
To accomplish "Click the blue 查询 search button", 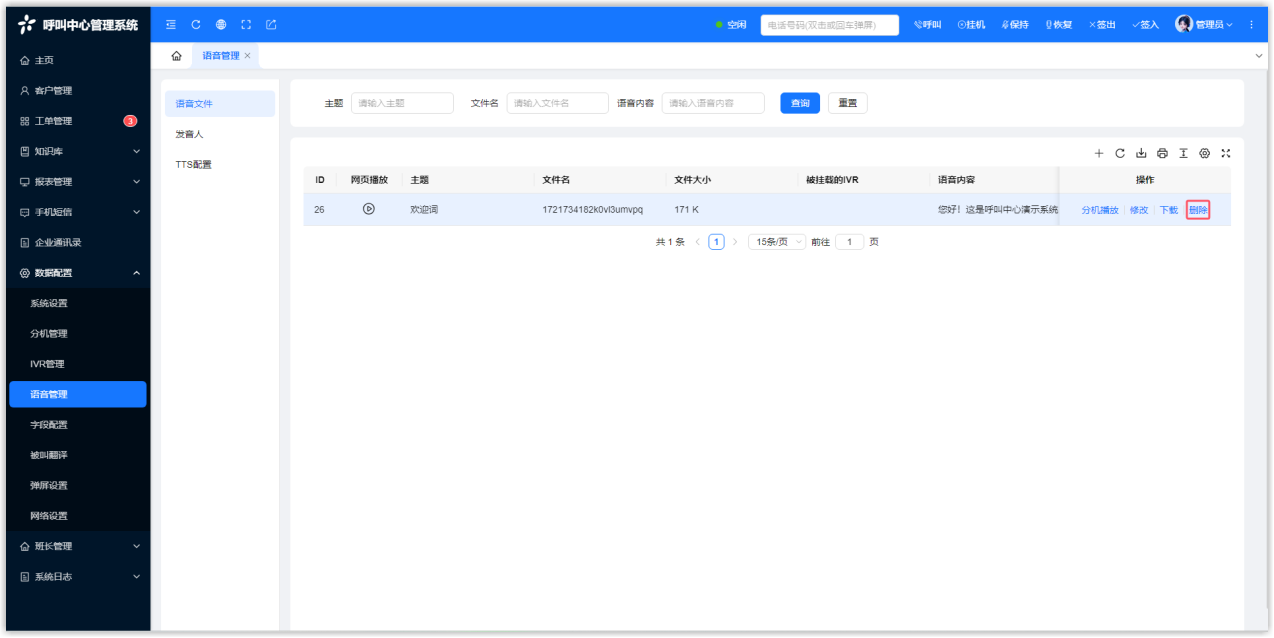I will (x=799, y=103).
